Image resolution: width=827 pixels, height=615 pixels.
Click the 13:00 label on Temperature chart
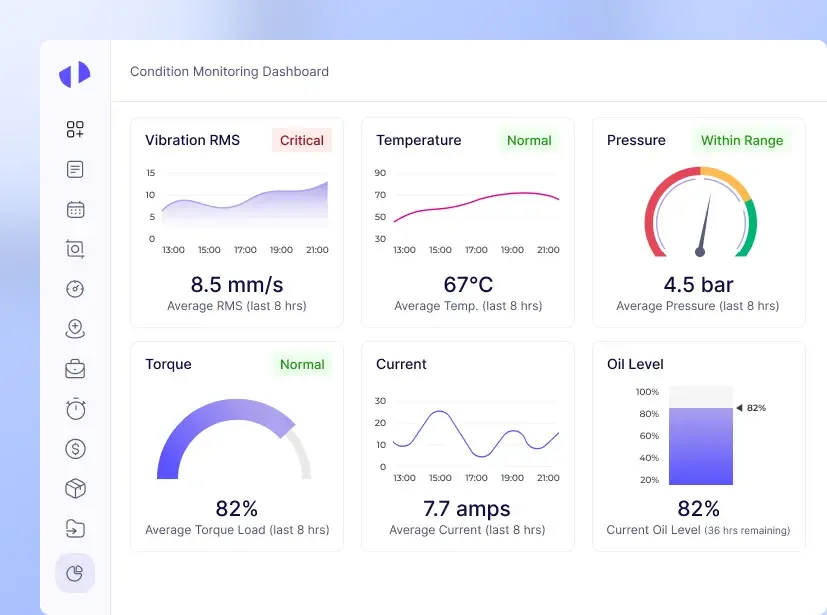coord(404,250)
